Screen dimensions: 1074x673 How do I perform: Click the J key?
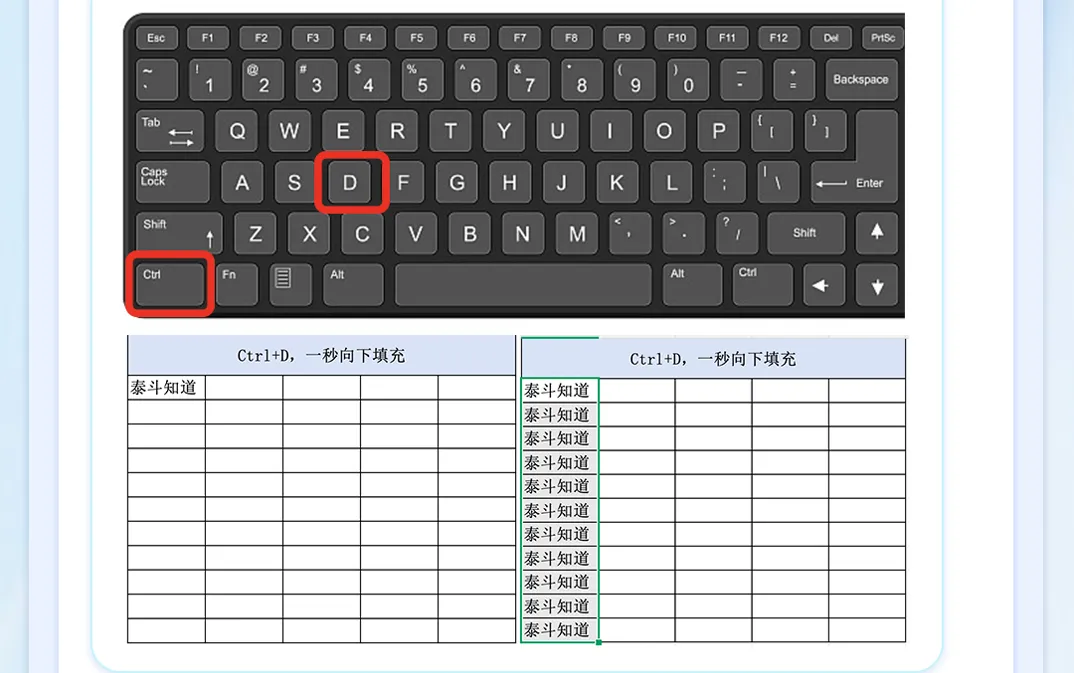[x=563, y=182]
